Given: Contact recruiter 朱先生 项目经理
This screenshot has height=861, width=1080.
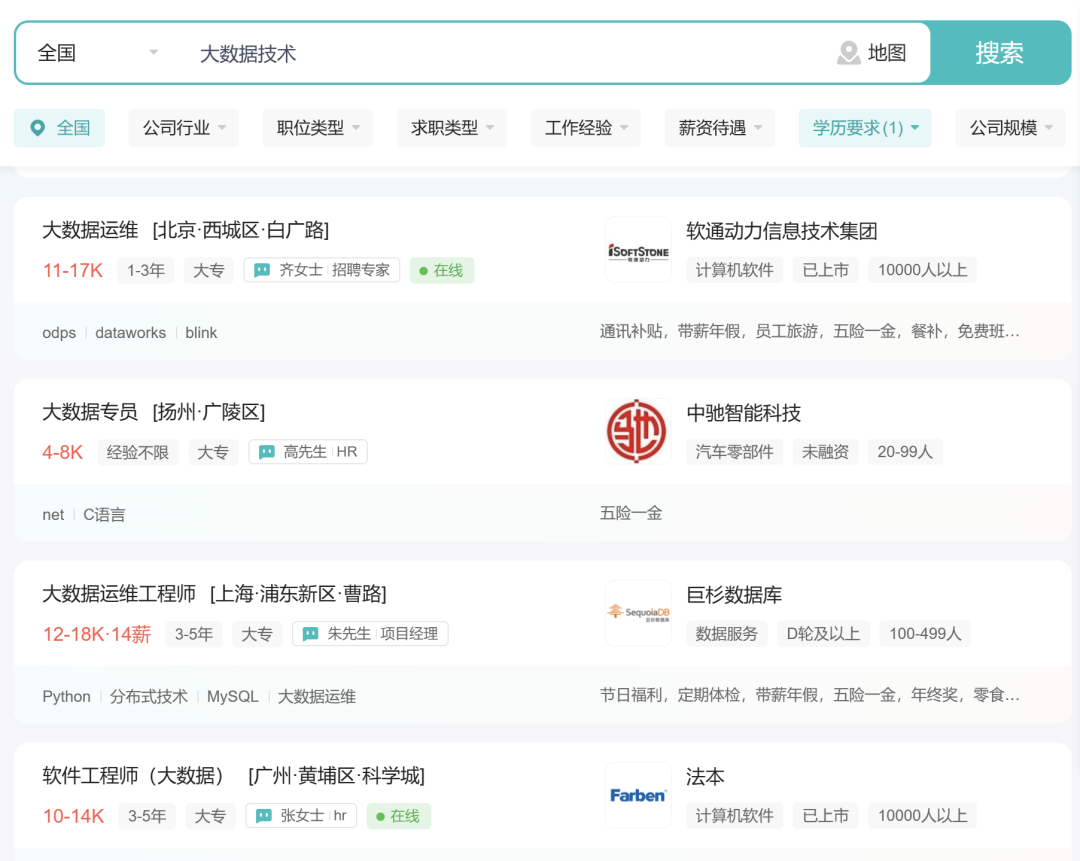Looking at the screenshot, I should coord(371,634).
